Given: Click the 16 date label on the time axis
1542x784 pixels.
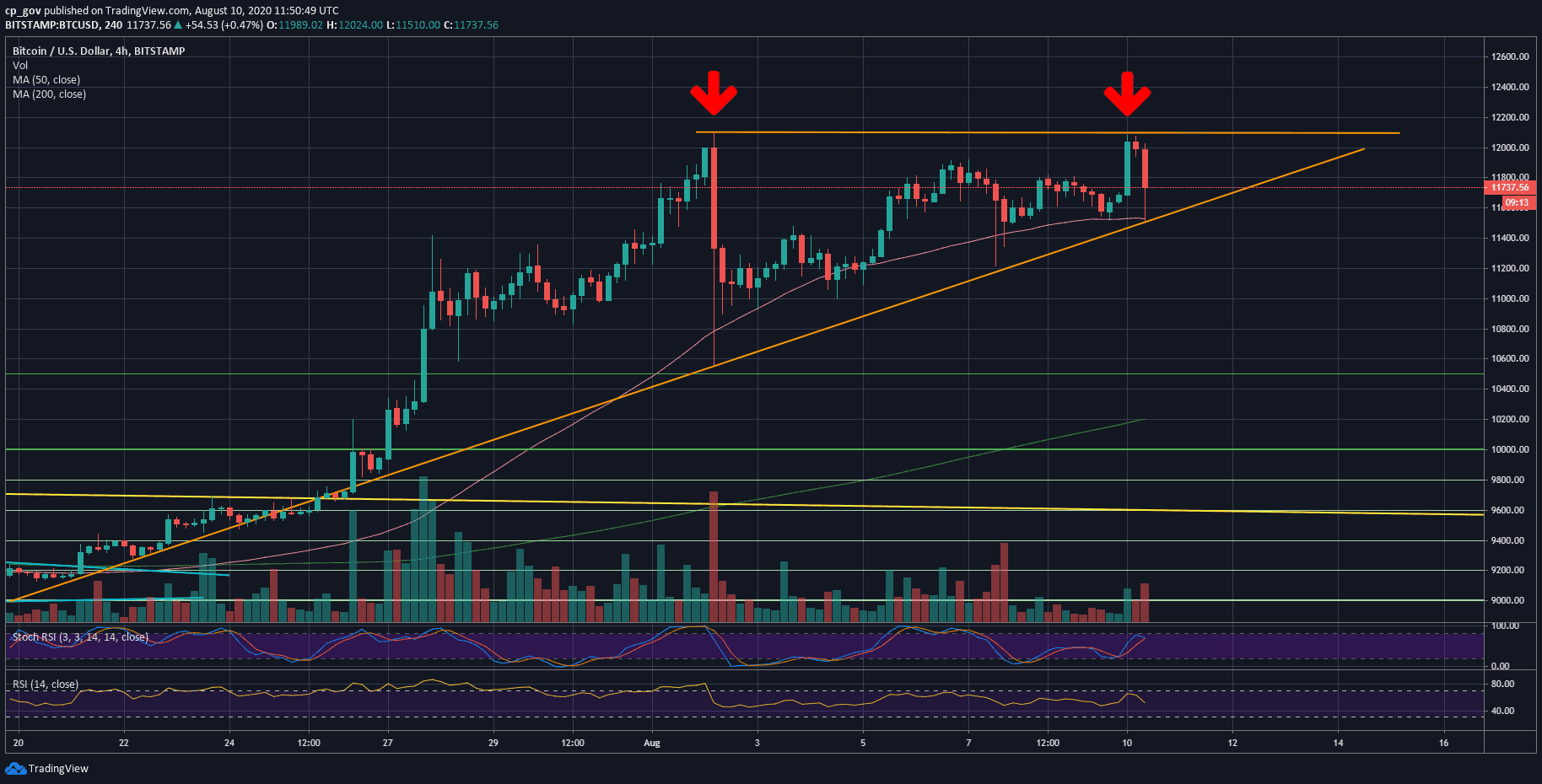Looking at the screenshot, I should click(1444, 743).
